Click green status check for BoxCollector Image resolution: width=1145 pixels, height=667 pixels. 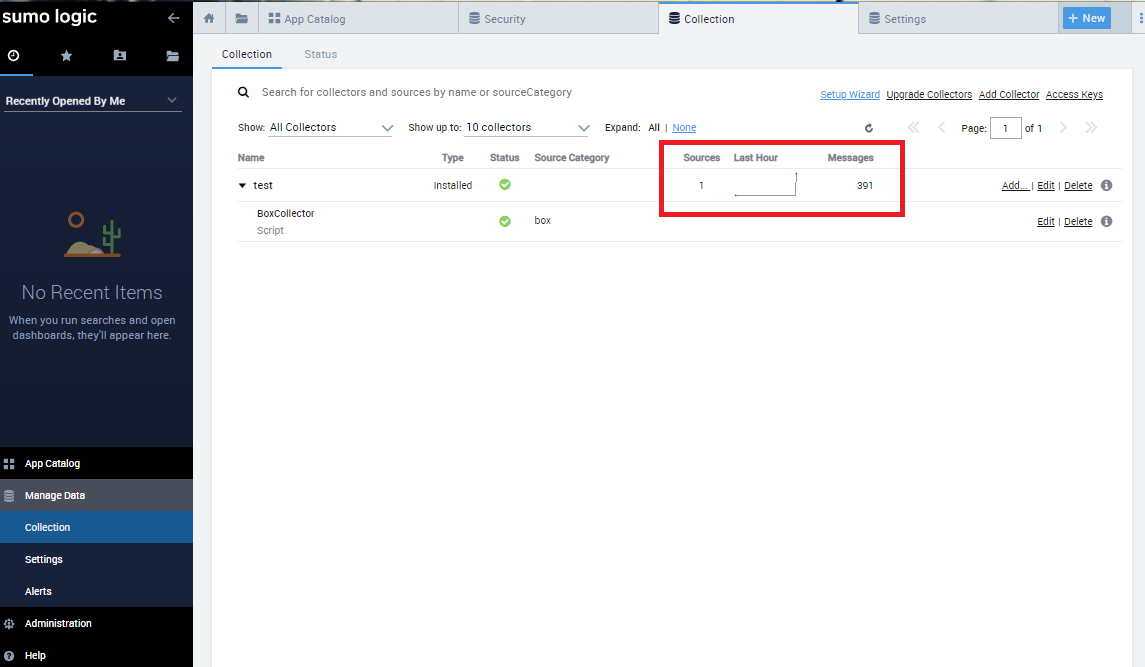click(x=505, y=221)
